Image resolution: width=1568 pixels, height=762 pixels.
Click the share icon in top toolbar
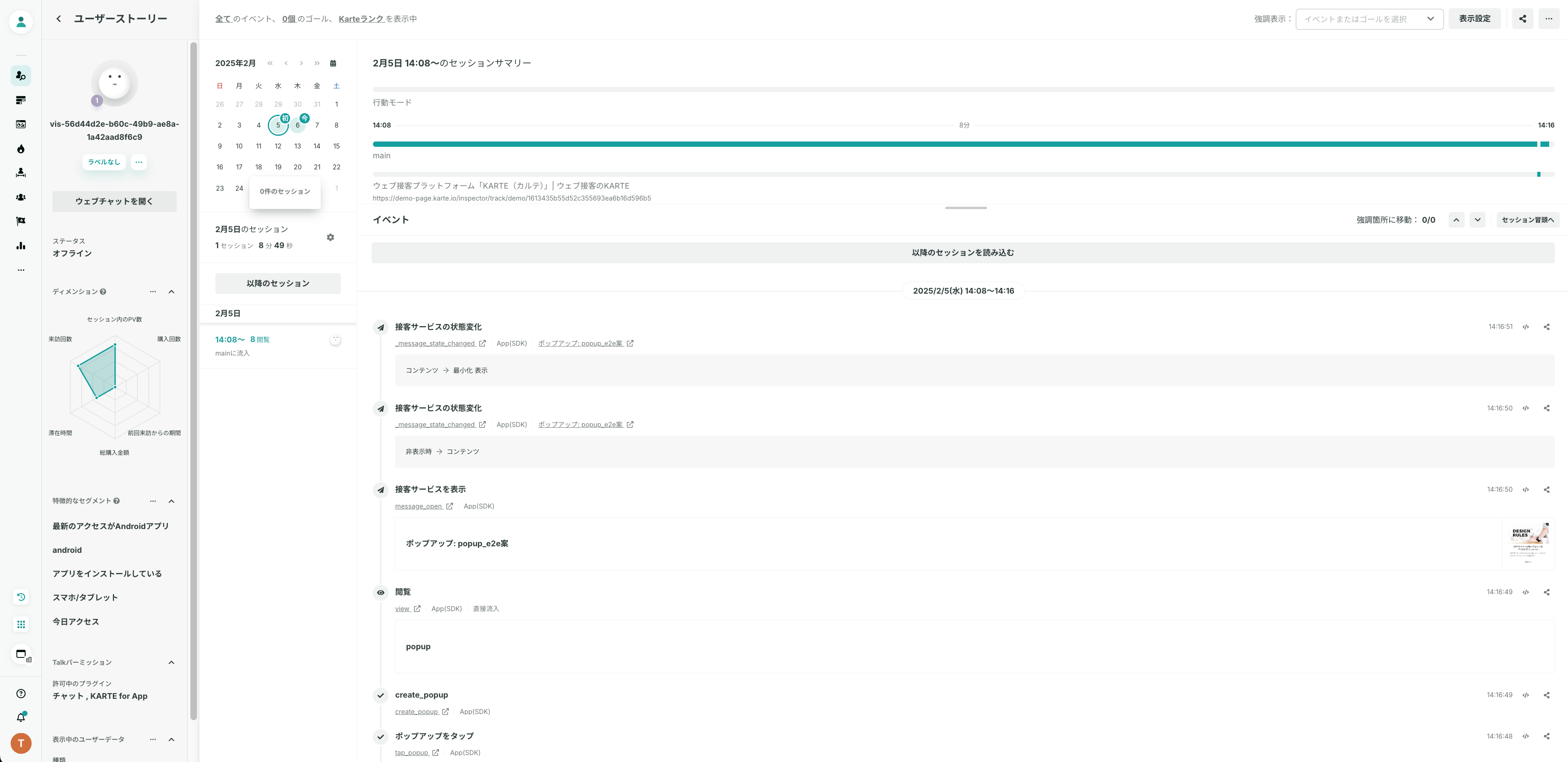point(1522,19)
